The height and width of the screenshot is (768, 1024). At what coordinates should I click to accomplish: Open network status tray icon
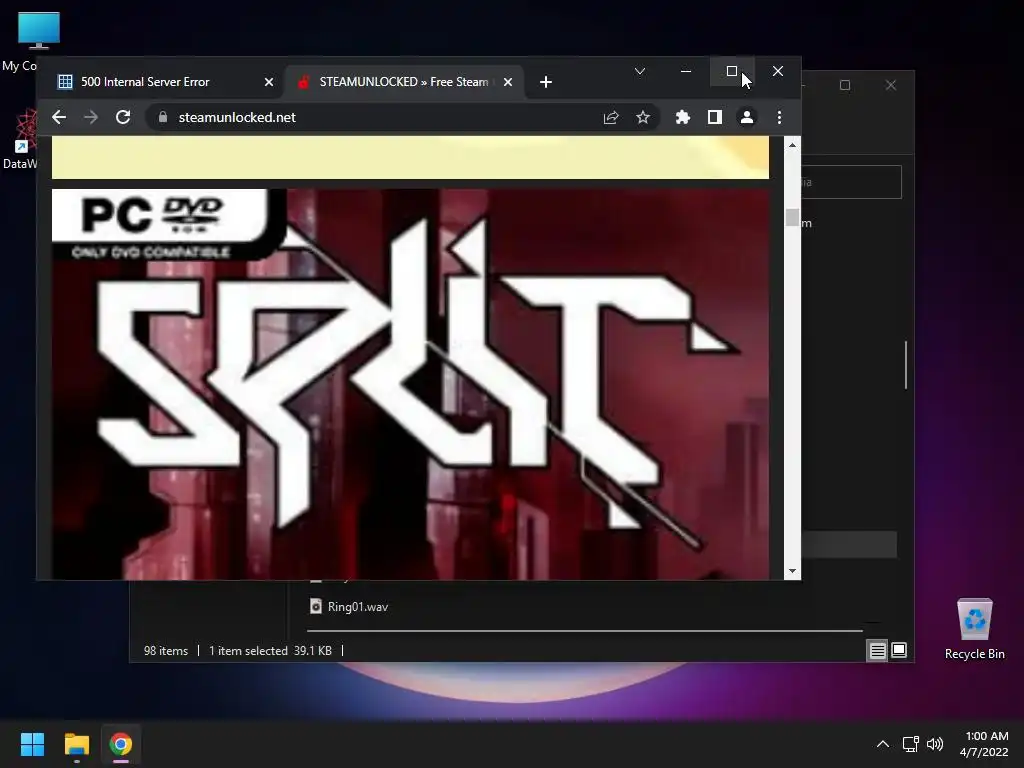pyautogui.click(x=910, y=744)
